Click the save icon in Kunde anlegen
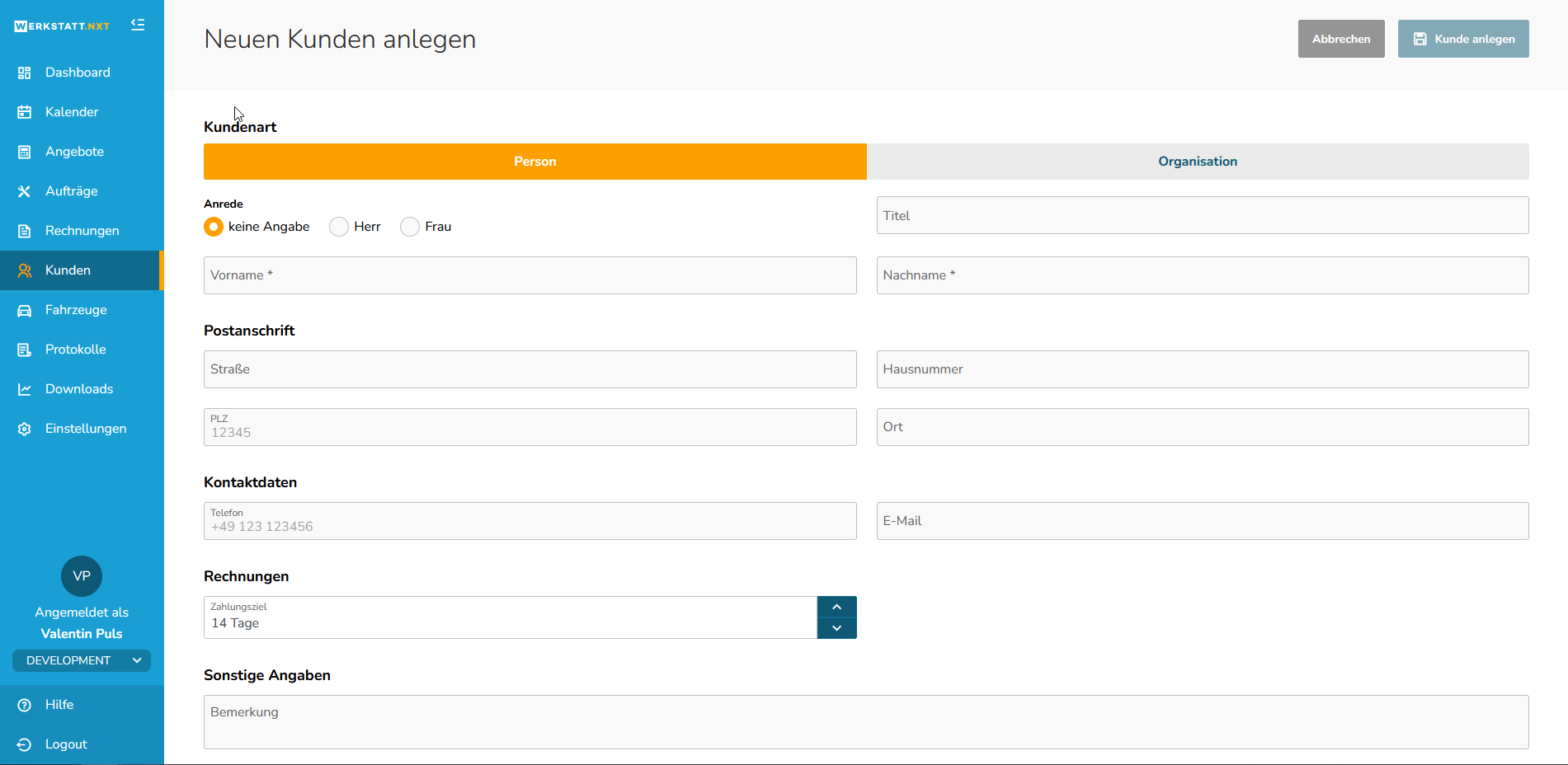 [x=1420, y=39]
